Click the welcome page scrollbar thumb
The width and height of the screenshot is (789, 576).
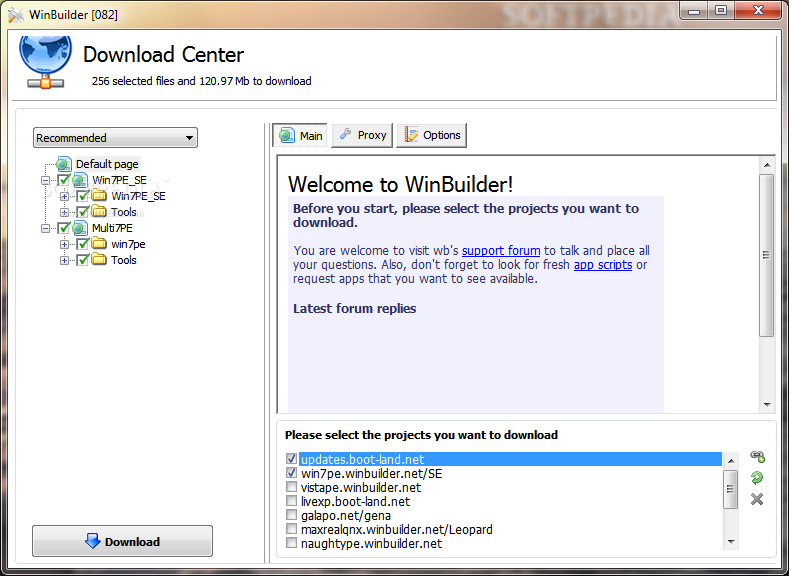766,255
